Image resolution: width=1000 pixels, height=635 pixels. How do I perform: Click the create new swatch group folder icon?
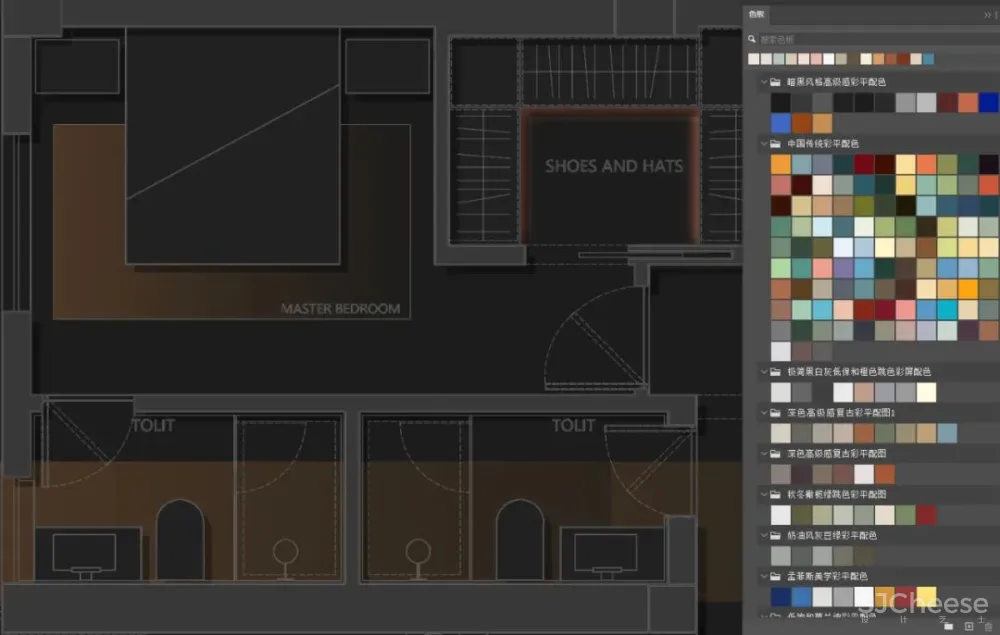click(x=949, y=625)
